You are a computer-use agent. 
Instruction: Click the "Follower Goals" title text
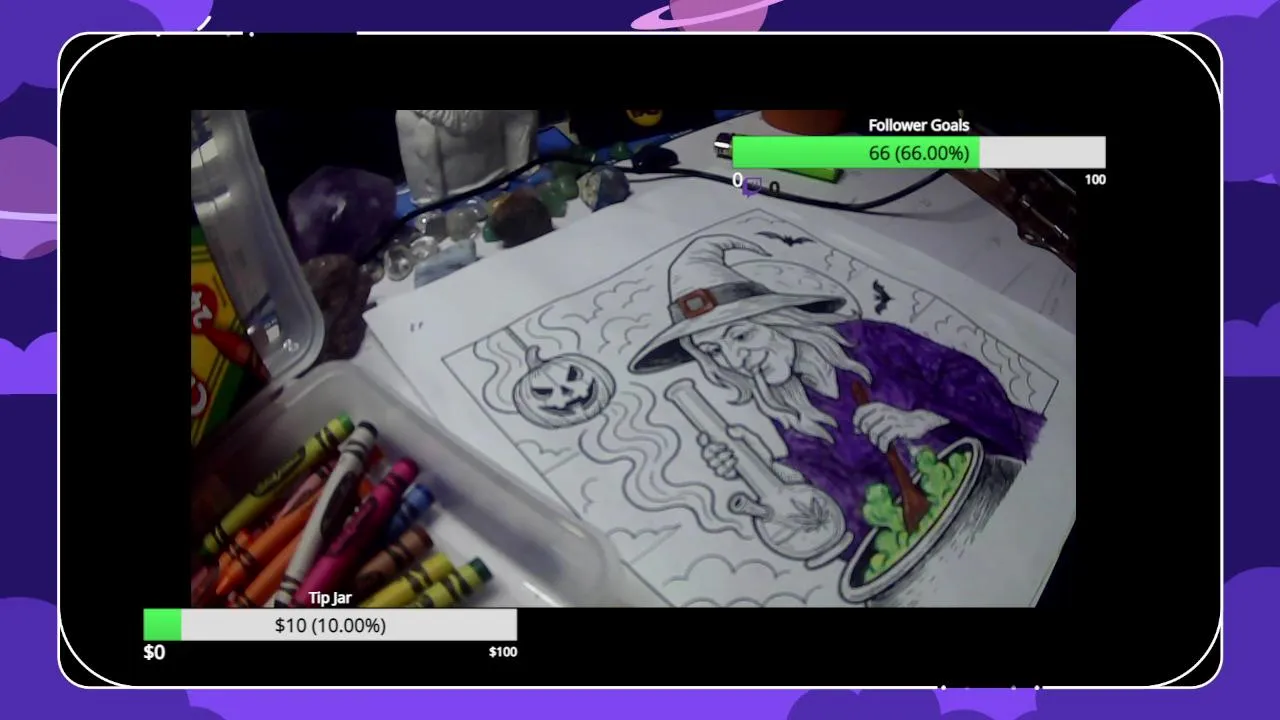pyautogui.click(x=918, y=125)
